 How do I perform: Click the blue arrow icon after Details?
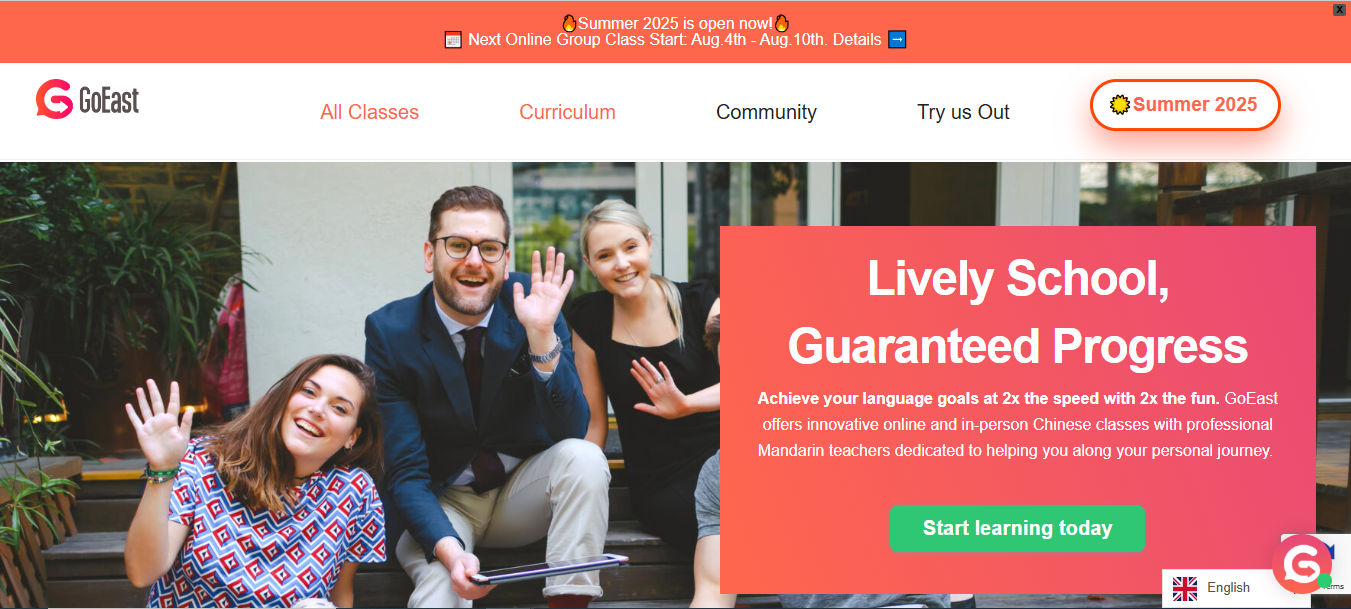coord(897,40)
